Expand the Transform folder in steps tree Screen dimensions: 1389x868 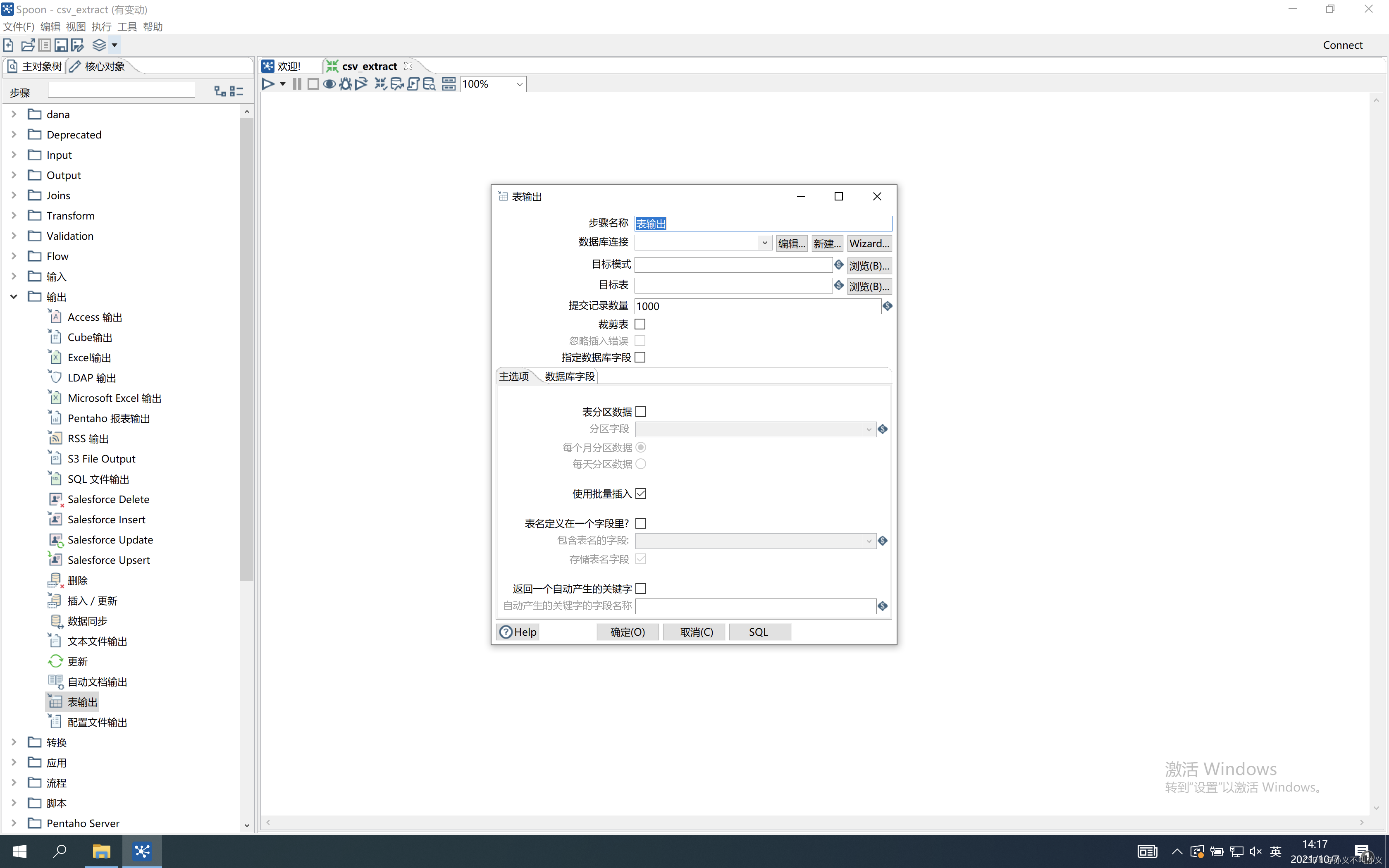[14, 215]
